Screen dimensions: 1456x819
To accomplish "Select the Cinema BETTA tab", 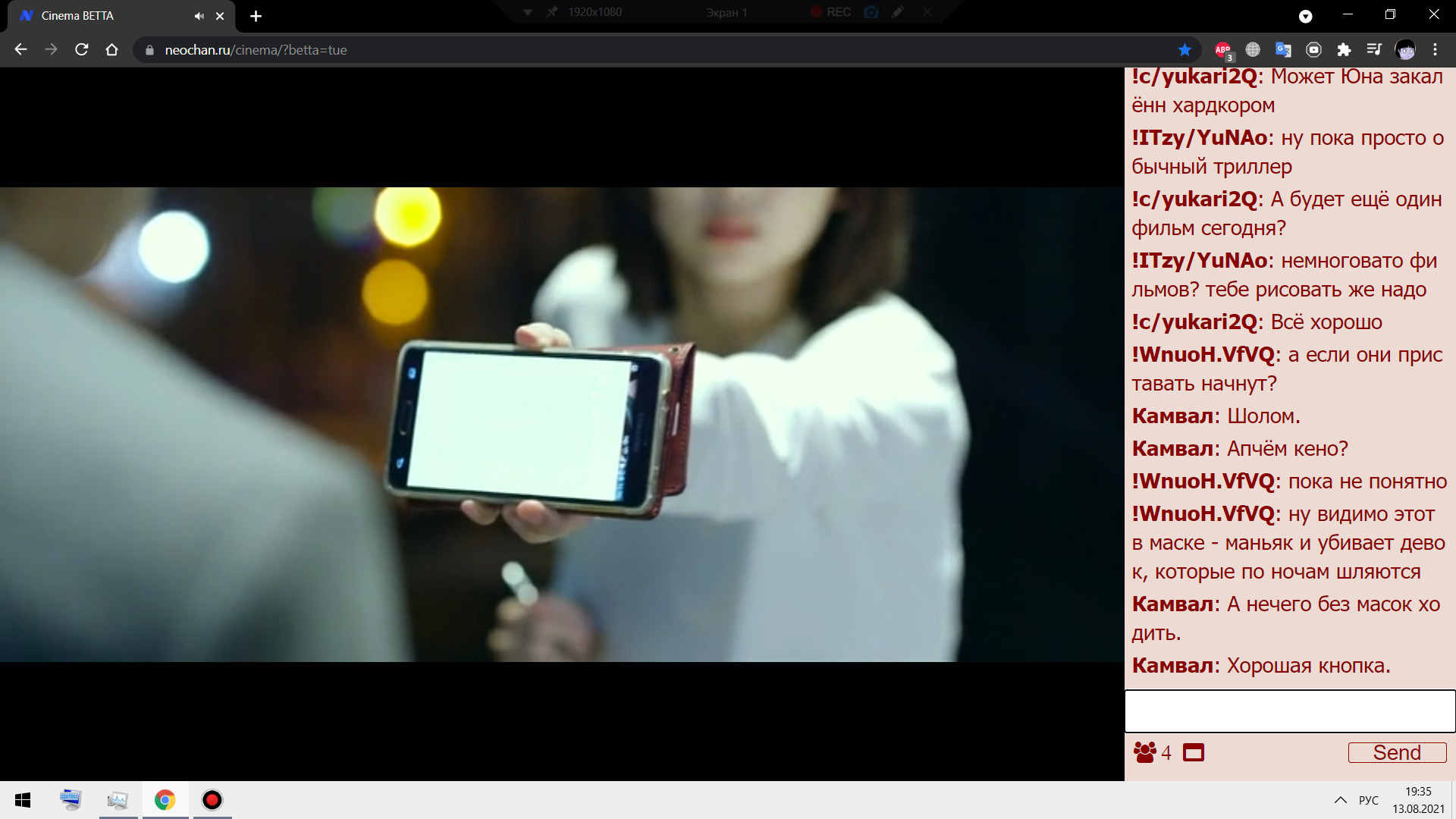I will 99,16.
